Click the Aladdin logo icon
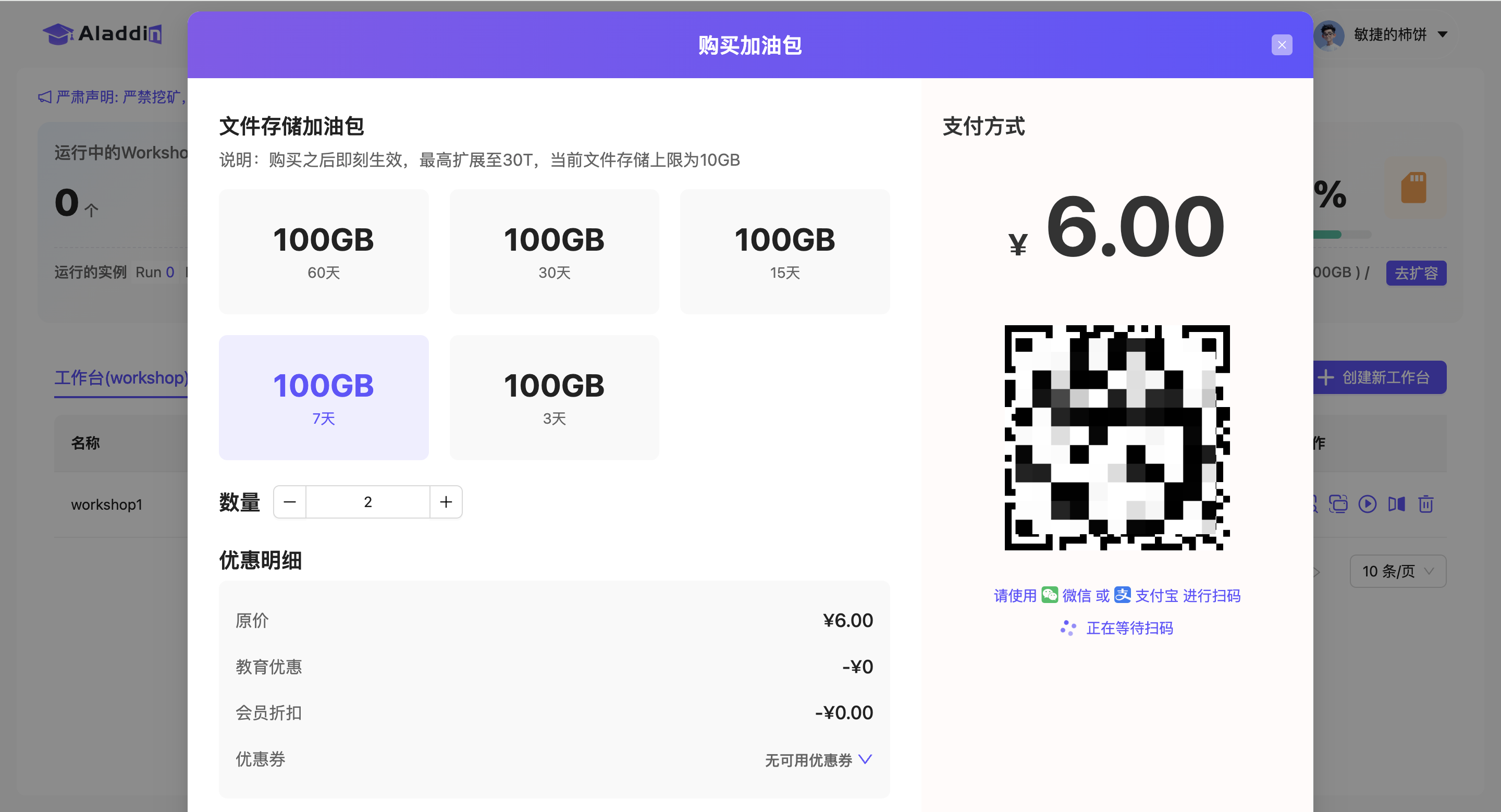The height and width of the screenshot is (812, 1501). pos(58,34)
